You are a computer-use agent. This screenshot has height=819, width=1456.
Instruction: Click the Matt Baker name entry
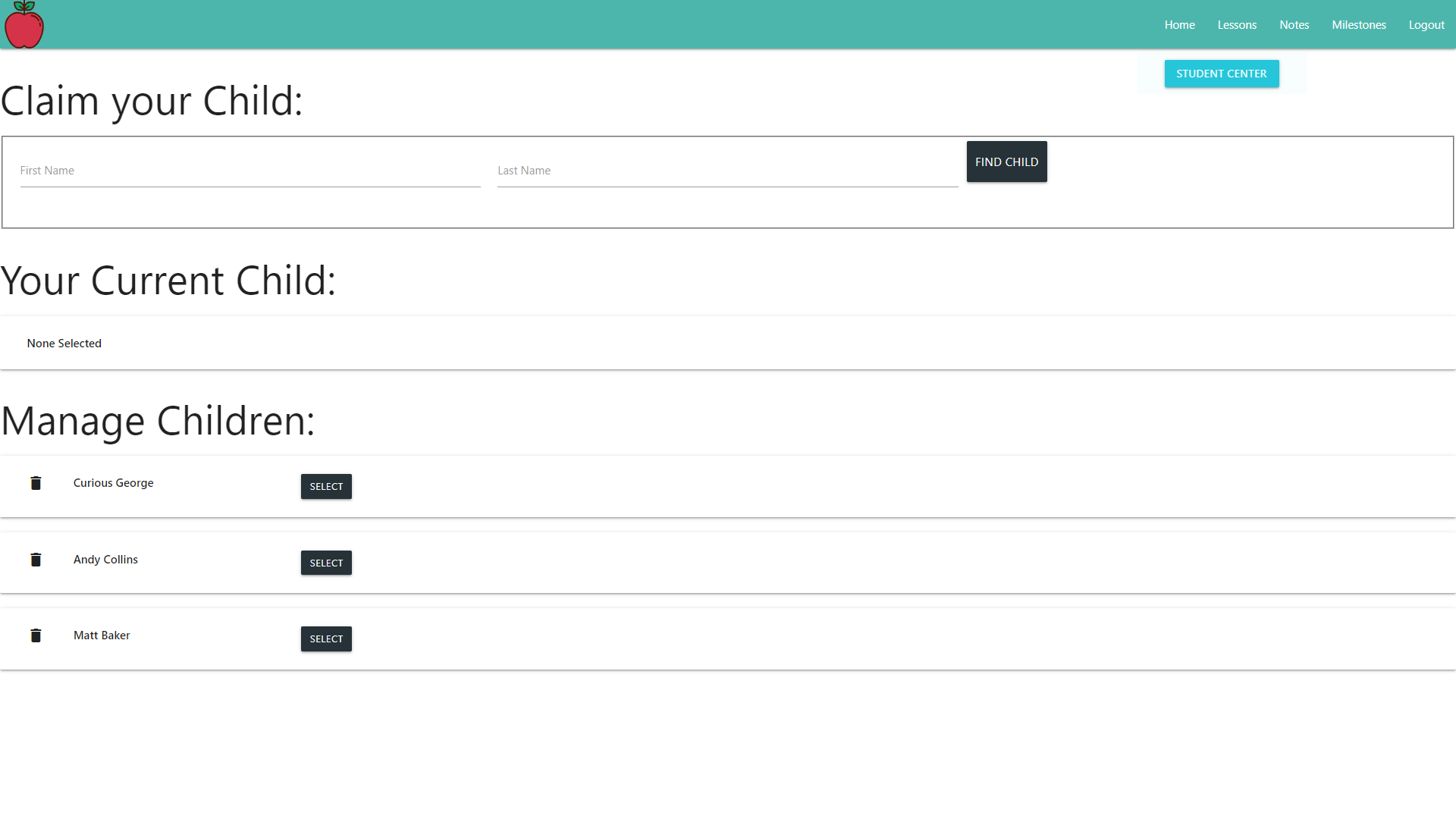[x=102, y=635]
